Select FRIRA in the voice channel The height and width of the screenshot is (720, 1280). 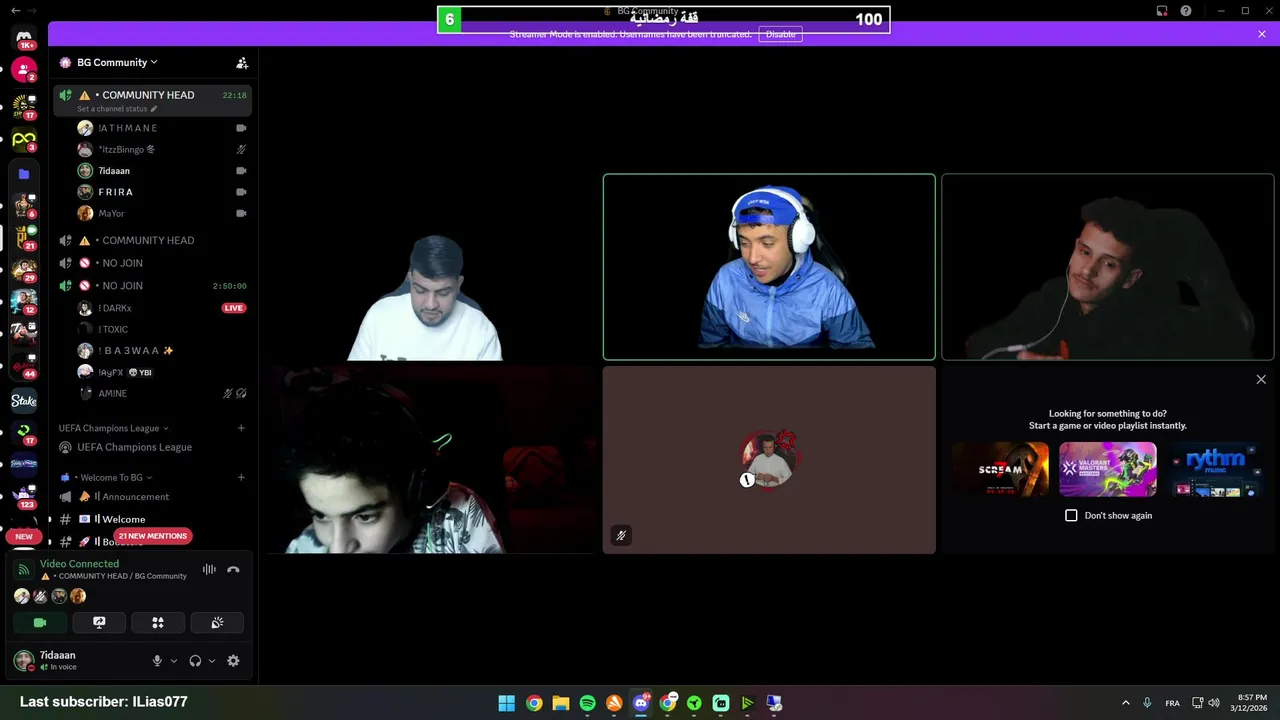tap(162, 192)
